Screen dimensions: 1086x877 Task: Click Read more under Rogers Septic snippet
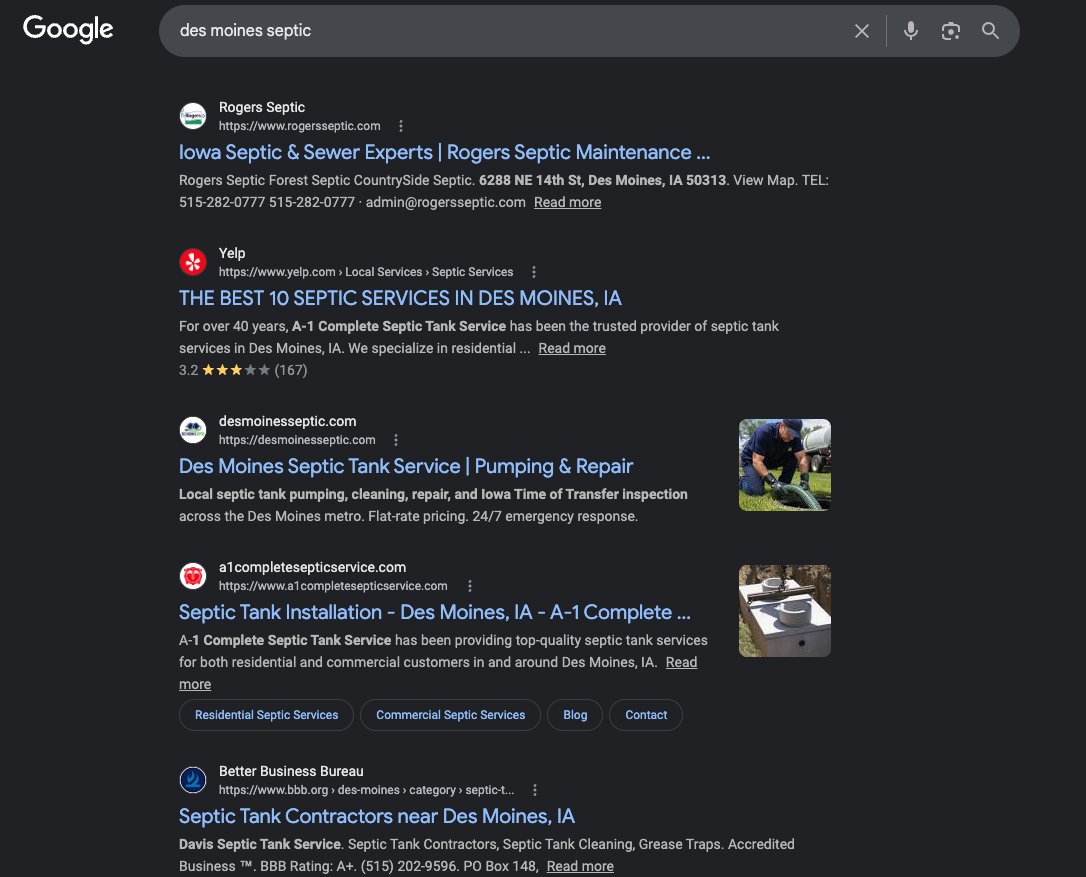[567, 202]
